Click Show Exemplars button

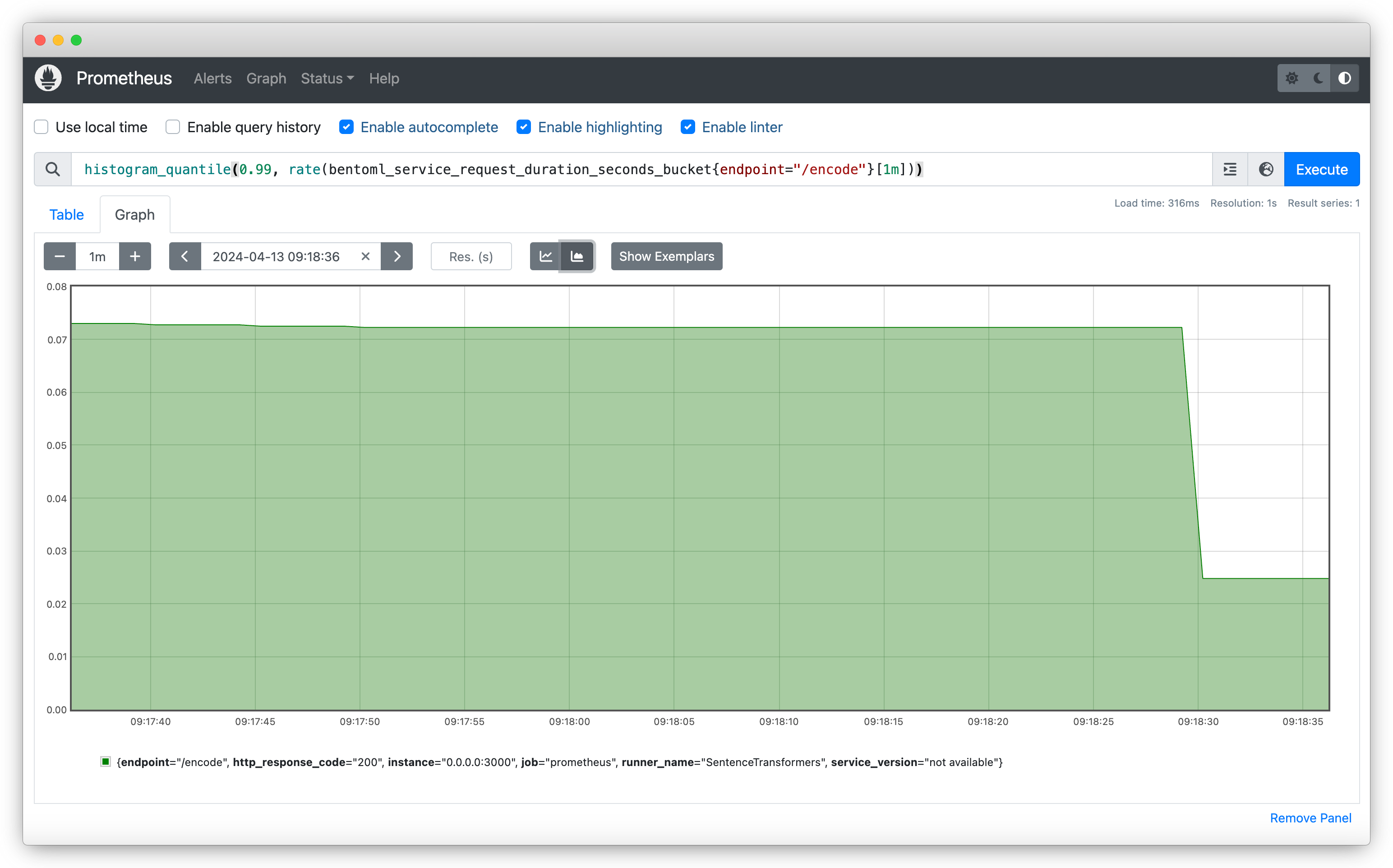point(666,257)
